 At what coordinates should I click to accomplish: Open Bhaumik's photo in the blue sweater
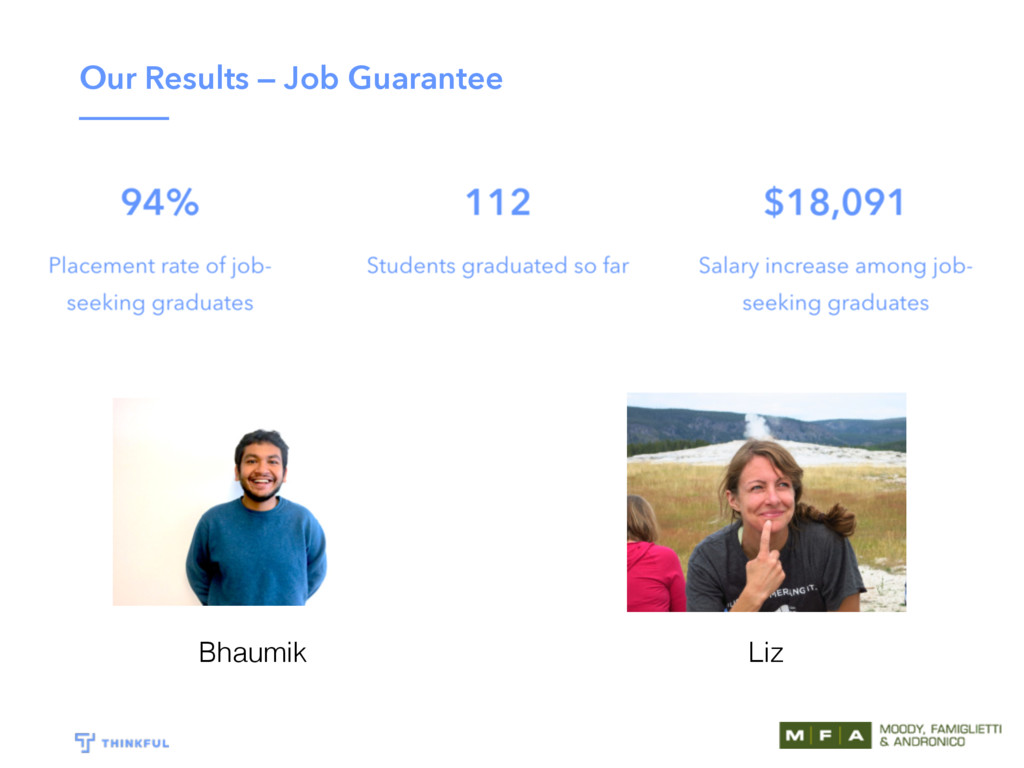click(x=220, y=502)
